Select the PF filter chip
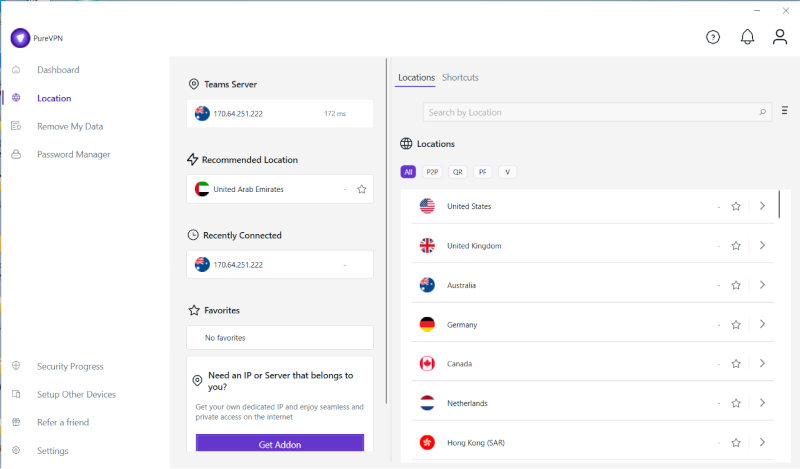The image size is (800, 469). click(x=482, y=172)
